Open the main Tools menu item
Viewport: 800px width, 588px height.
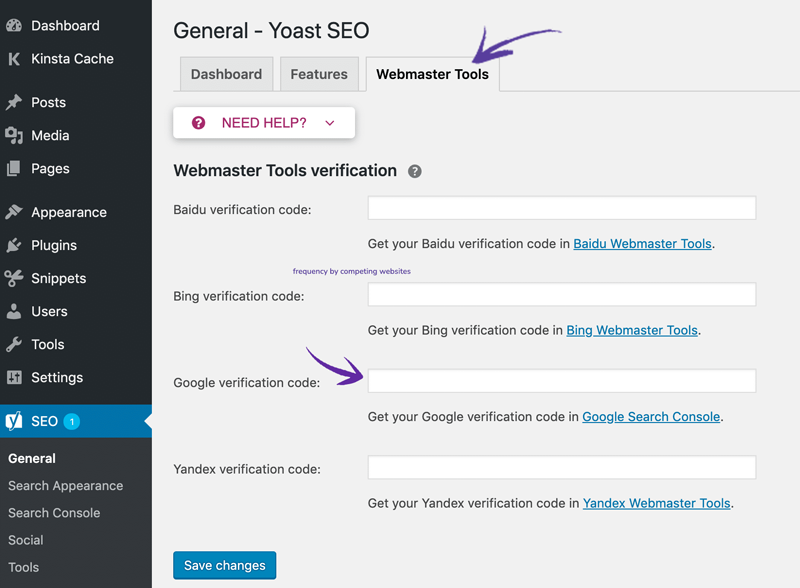tap(47, 345)
